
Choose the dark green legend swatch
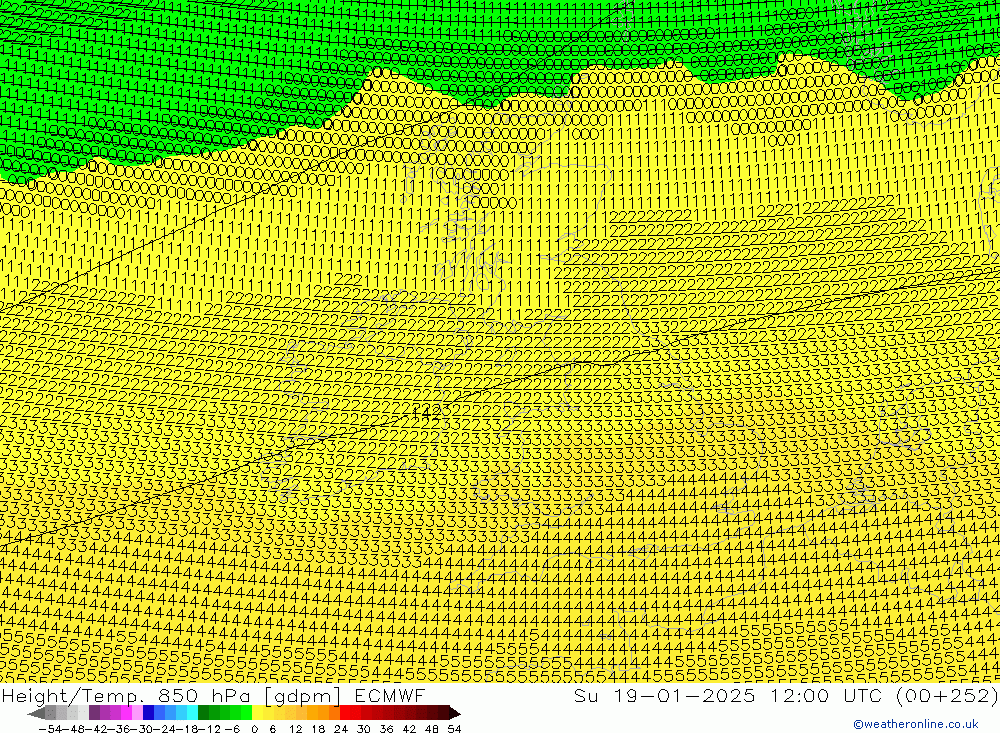[204, 713]
